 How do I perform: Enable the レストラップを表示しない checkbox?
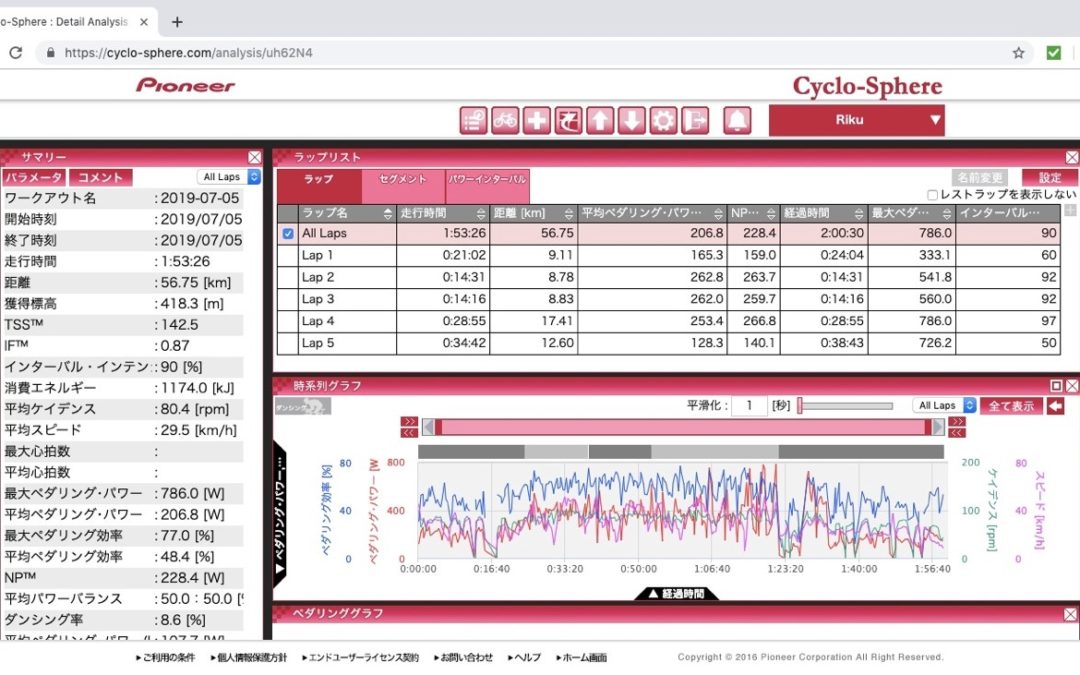coord(933,195)
